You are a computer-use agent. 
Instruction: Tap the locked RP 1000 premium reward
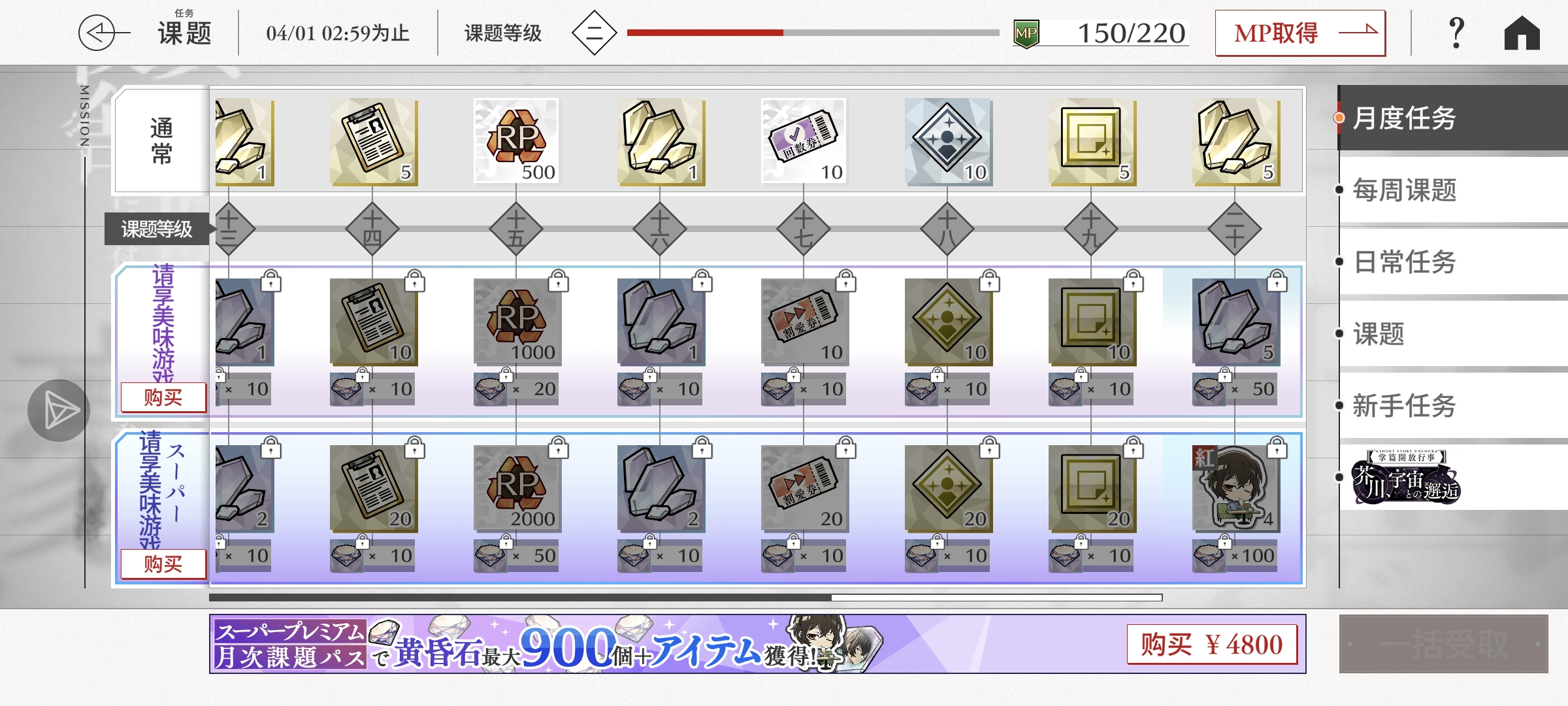pos(517,322)
